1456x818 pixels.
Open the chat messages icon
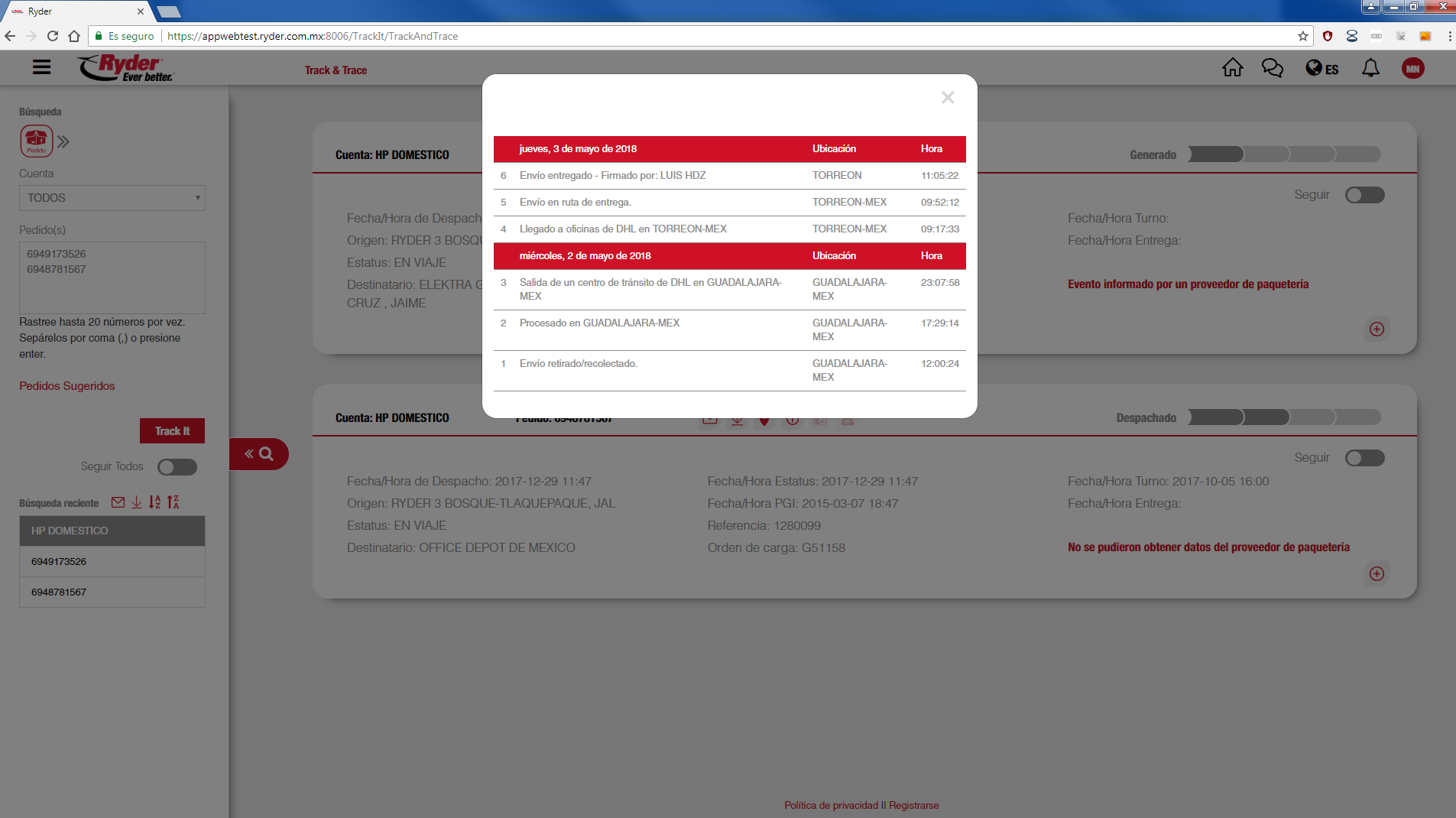(x=1272, y=68)
